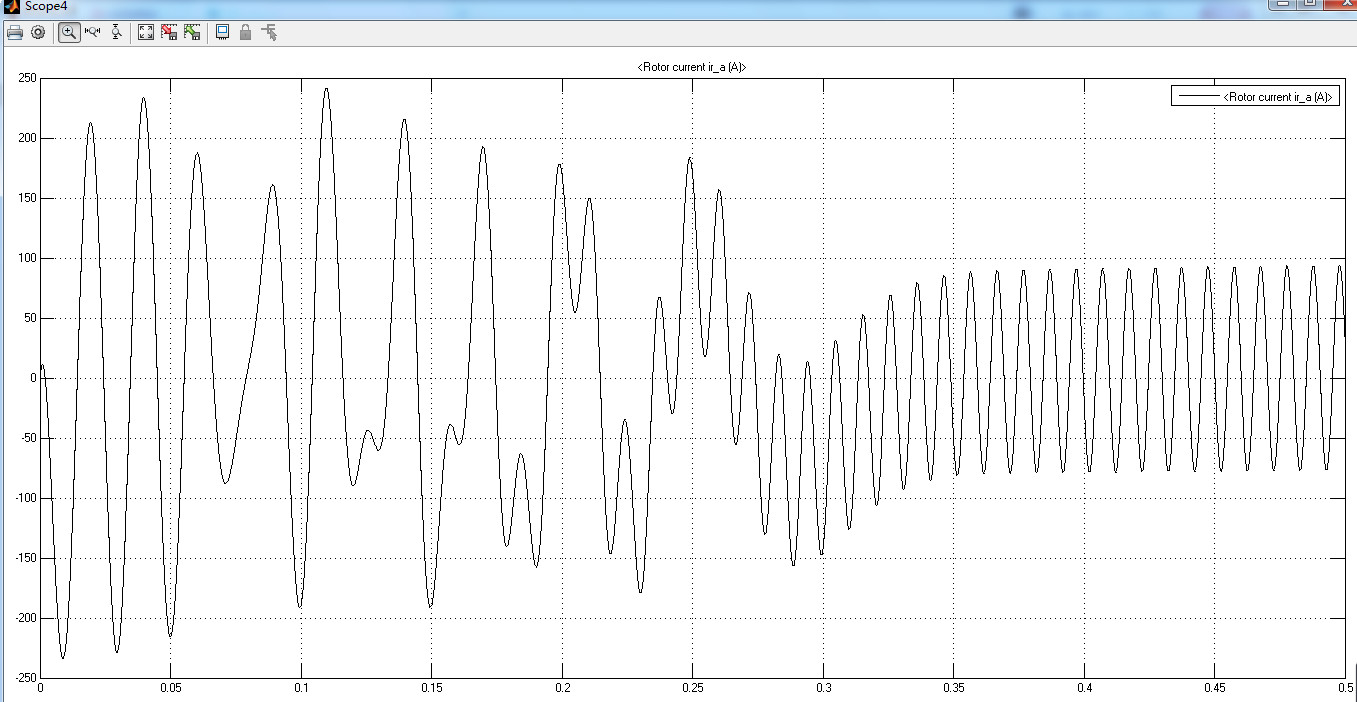This screenshot has width=1357, height=702.
Task: Click the '50' y-axis label
Action: pyautogui.click(x=29, y=318)
